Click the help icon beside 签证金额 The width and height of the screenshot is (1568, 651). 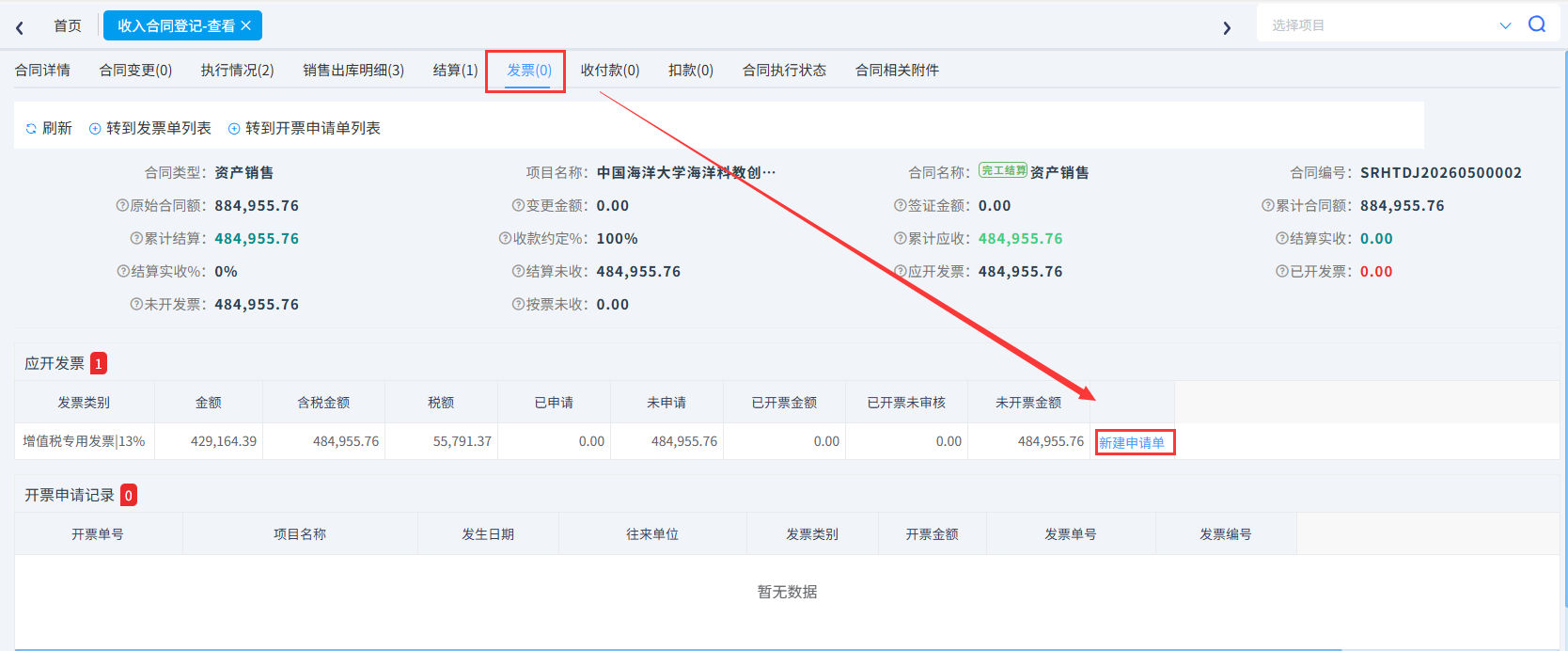pyautogui.click(x=900, y=205)
